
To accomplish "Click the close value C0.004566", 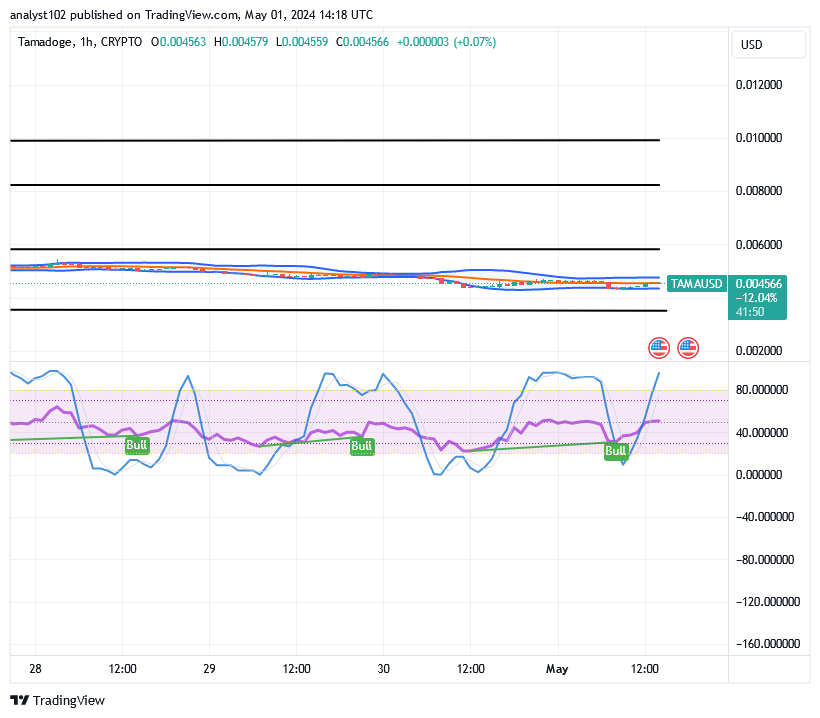I will [362, 42].
